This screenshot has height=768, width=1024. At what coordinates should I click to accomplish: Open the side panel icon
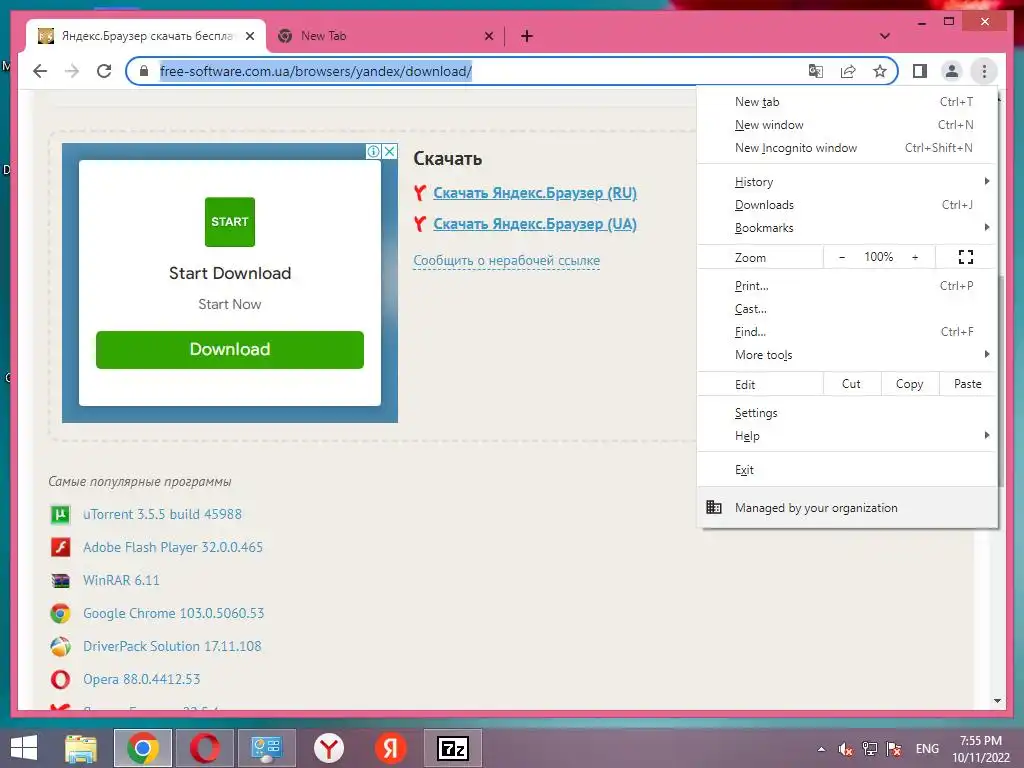(x=920, y=71)
